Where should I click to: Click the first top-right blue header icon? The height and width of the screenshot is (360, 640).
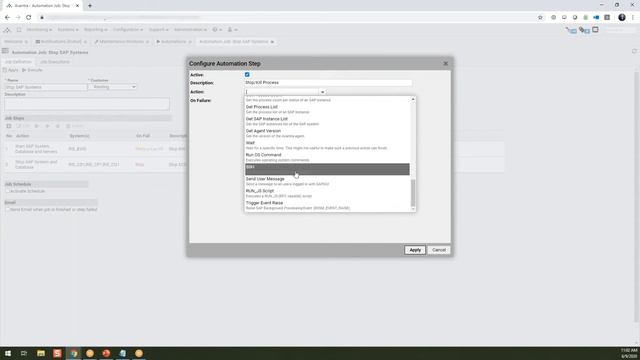point(571,30)
